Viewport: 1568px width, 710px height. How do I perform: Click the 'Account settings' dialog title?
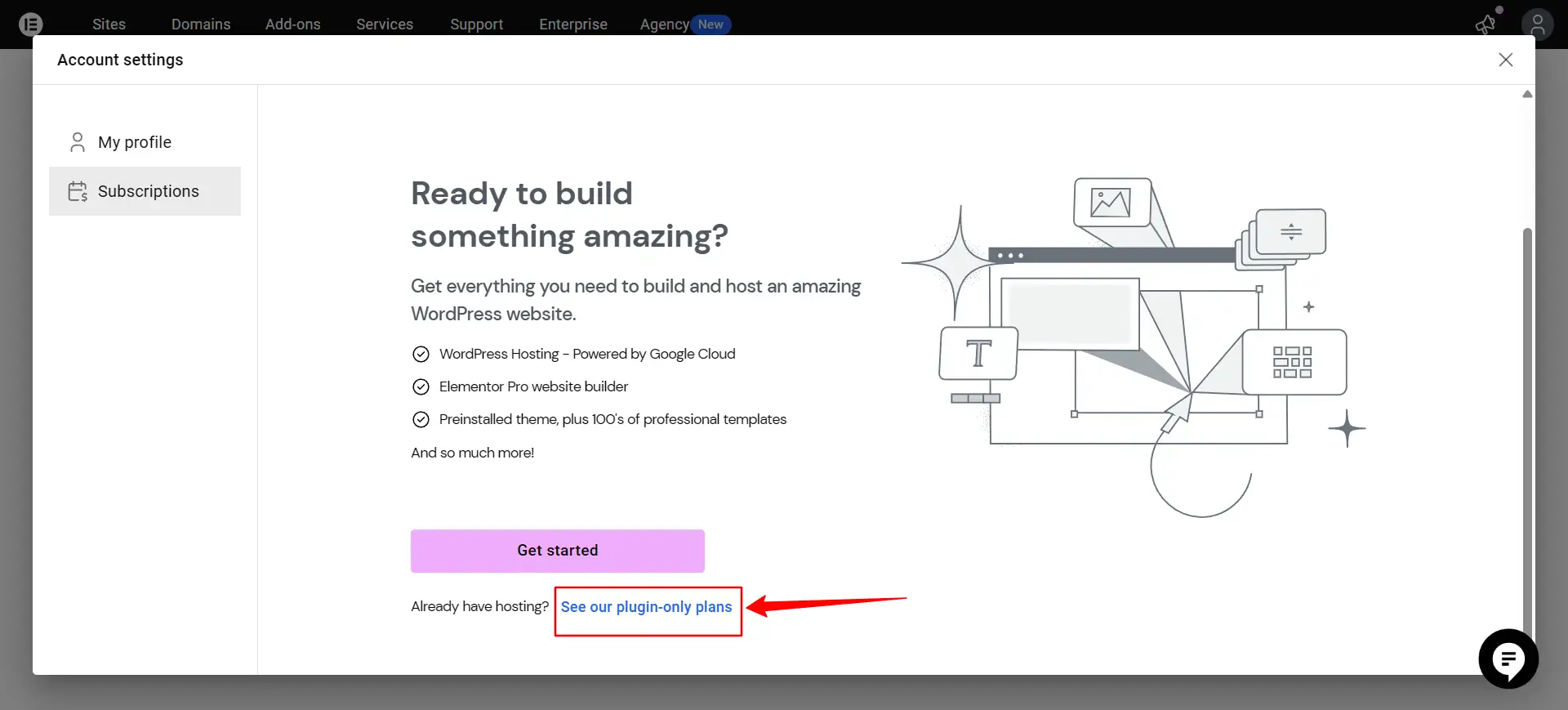point(120,60)
